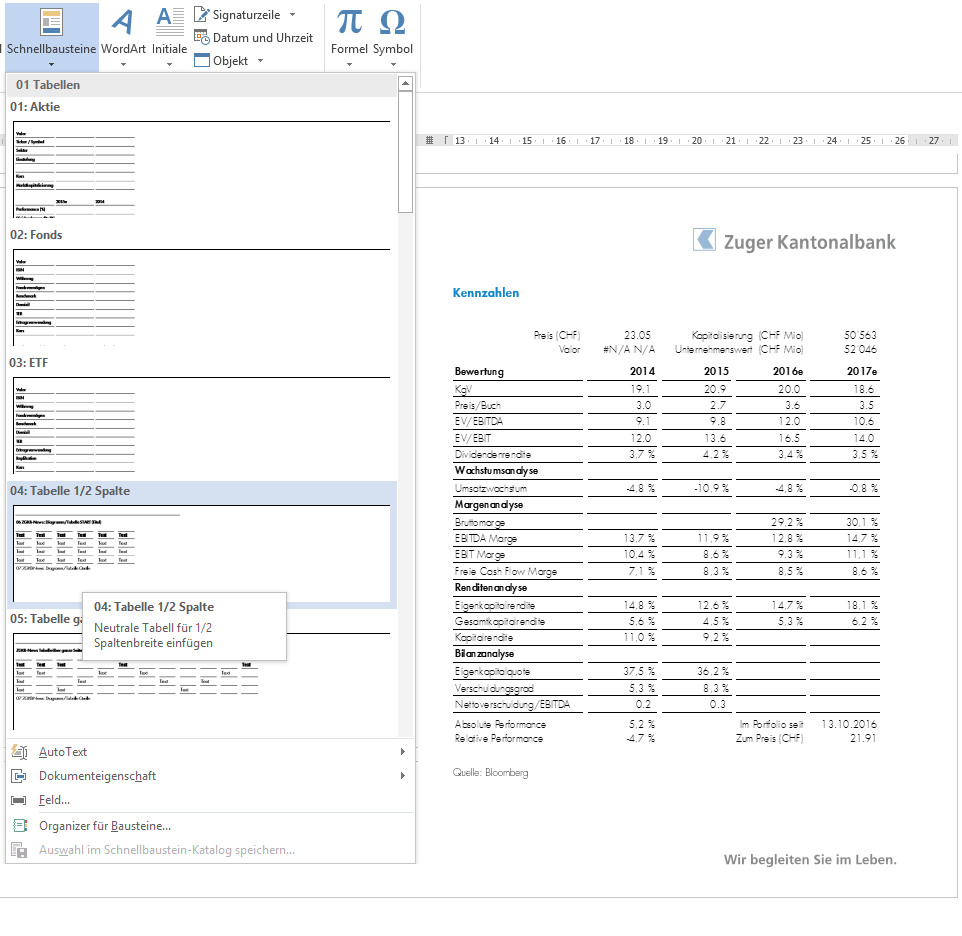The image size is (962, 936).
Task: Click the Relative Performance label
Action: (499, 738)
